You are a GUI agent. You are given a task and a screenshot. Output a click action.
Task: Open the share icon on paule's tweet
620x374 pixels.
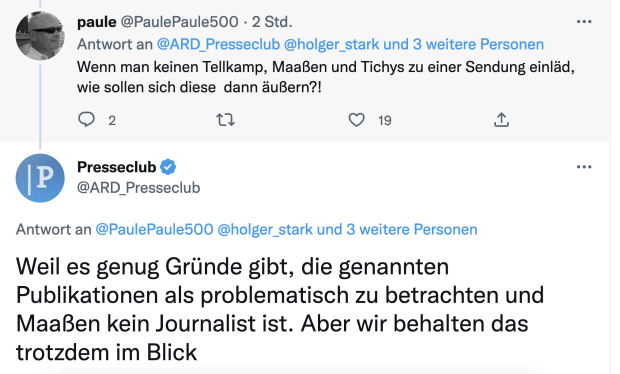501,119
